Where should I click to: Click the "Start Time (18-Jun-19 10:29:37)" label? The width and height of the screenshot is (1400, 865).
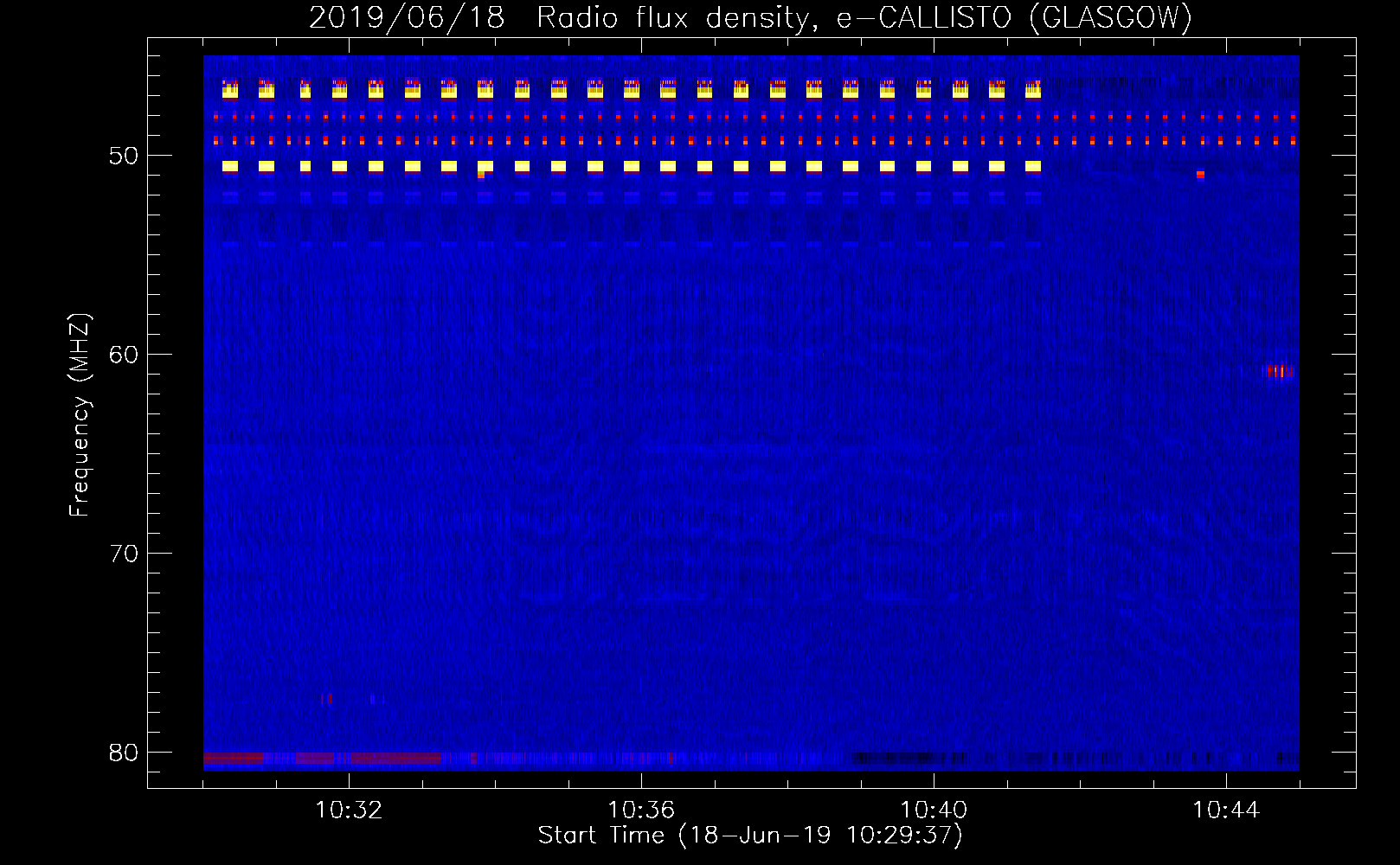coord(750,836)
